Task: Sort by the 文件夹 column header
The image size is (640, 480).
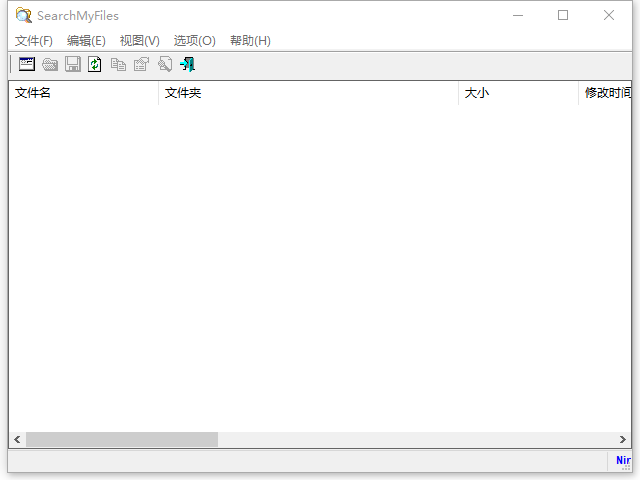Action: point(308,93)
